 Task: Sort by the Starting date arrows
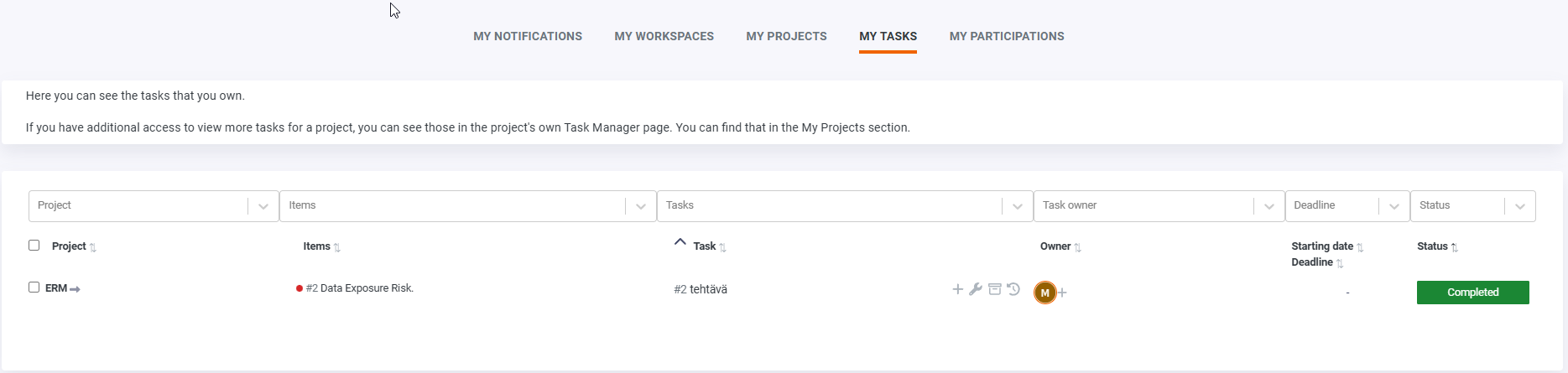pyautogui.click(x=1360, y=247)
